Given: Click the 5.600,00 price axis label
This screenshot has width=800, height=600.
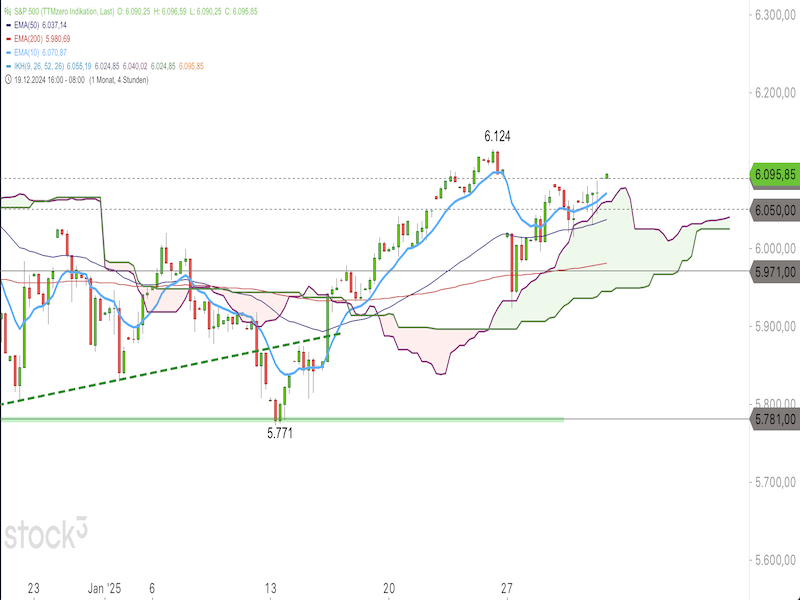Looking at the screenshot, I should coord(776,560).
